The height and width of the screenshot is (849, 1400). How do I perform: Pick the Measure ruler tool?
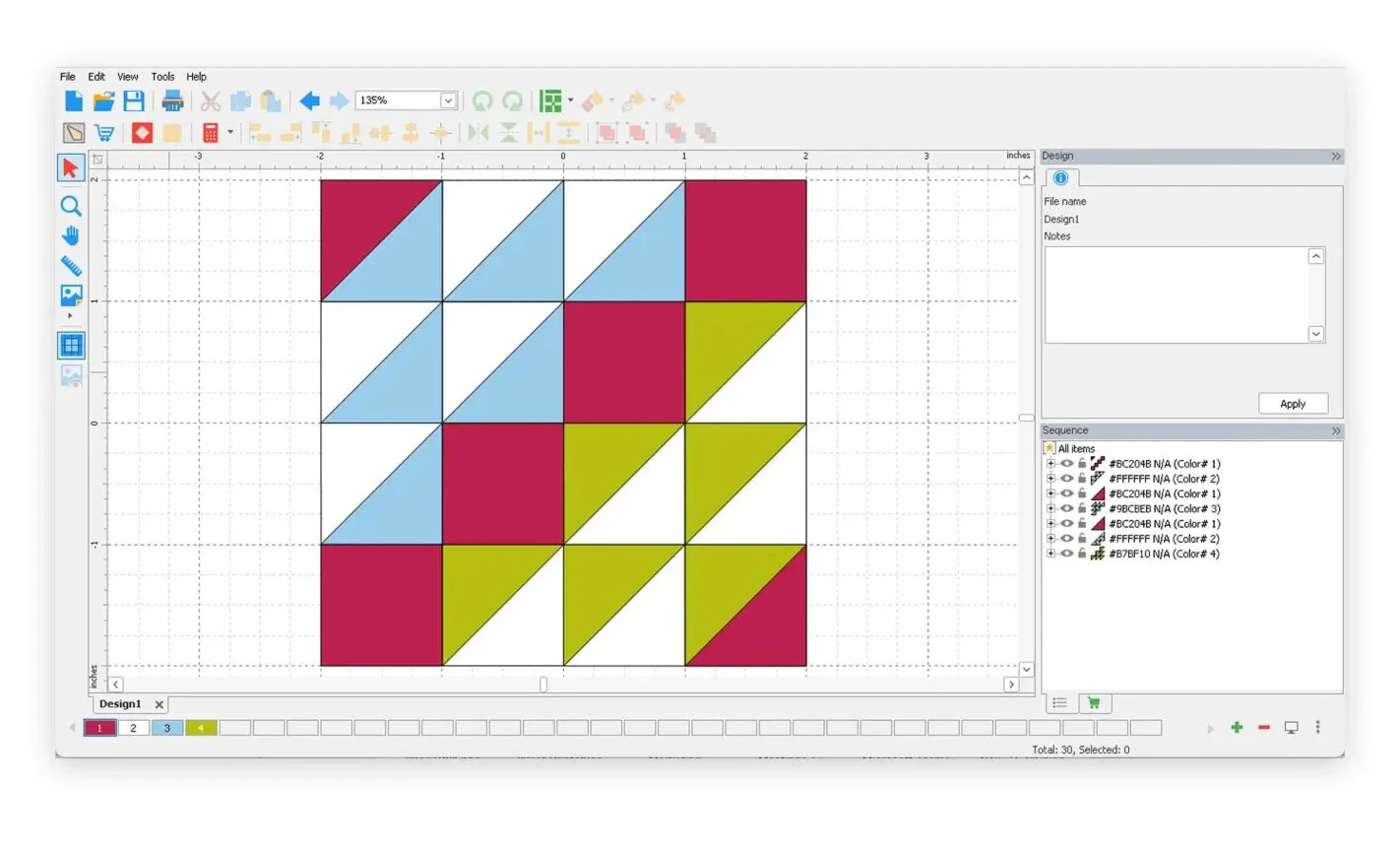(71, 265)
